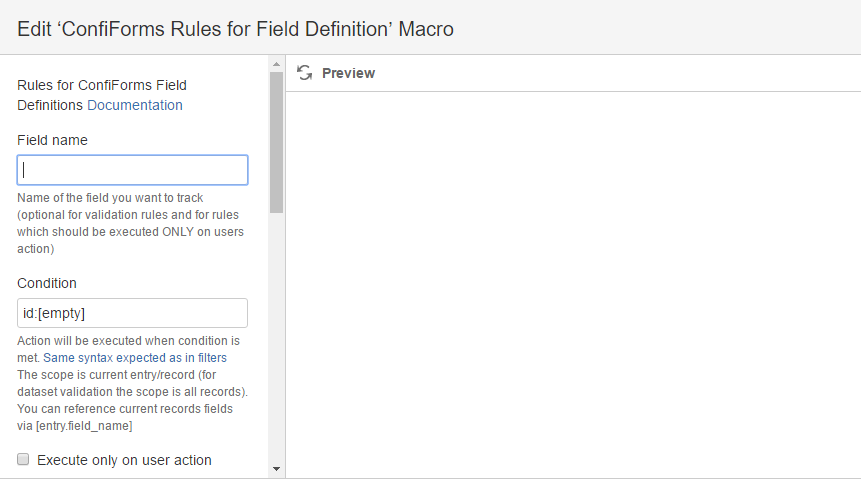
Task: Focus the Field name text box
Action: [132, 170]
